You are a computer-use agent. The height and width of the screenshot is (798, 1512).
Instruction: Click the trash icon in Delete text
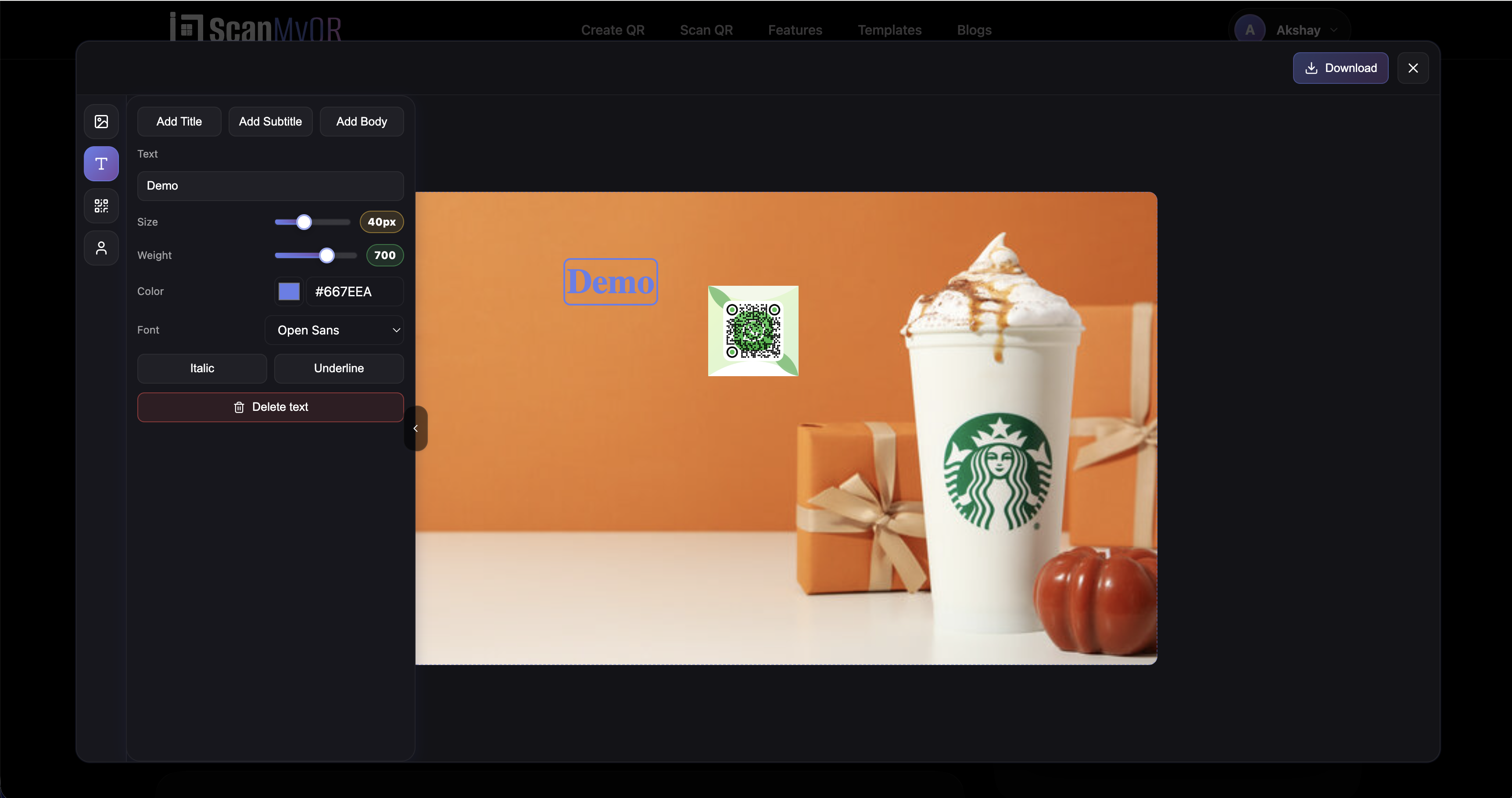click(x=239, y=407)
